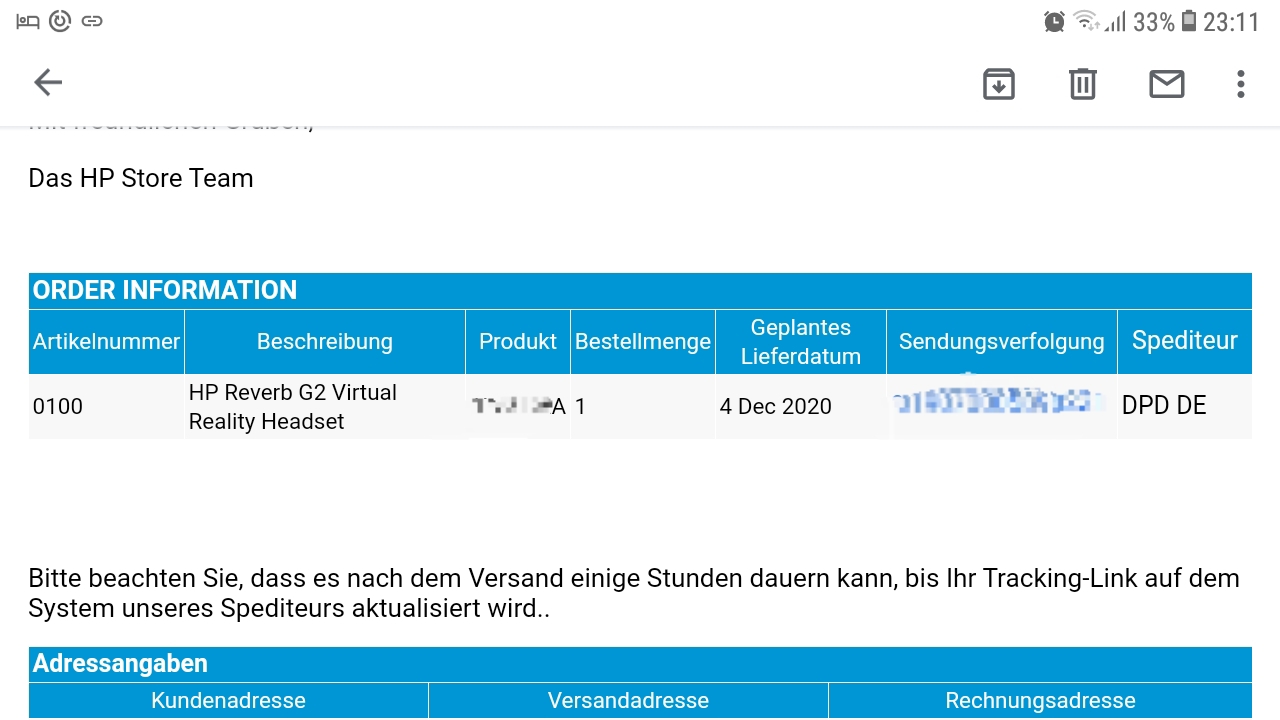Select the Geplantes Lieferdatum header
Viewport: 1280px width, 720px height.
pyautogui.click(x=801, y=342)
